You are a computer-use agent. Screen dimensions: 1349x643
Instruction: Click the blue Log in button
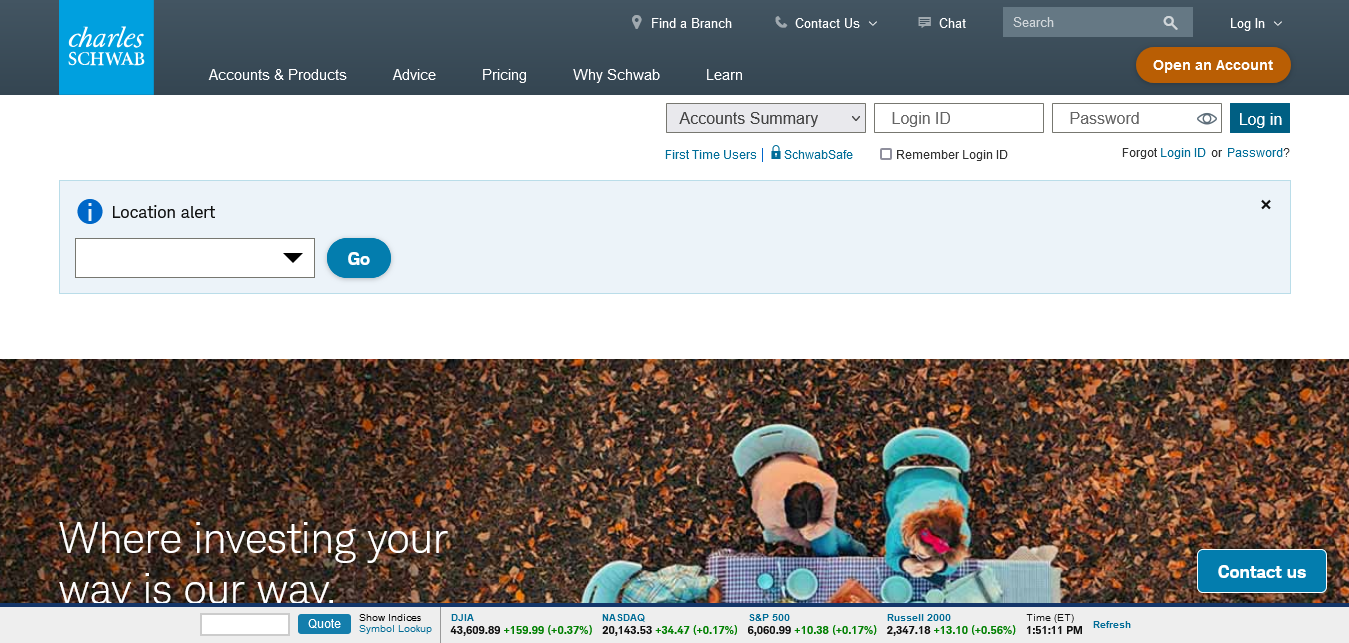(x=1260, y=118)
